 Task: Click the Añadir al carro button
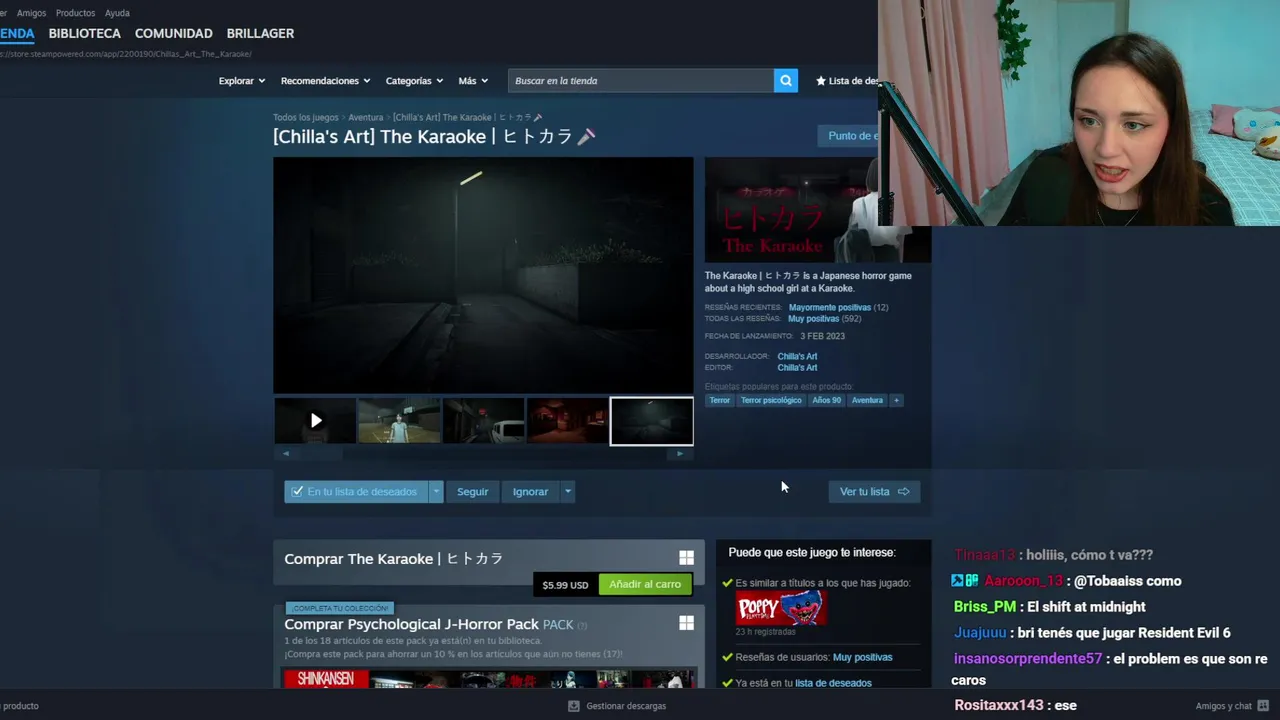tap(645, 584)
